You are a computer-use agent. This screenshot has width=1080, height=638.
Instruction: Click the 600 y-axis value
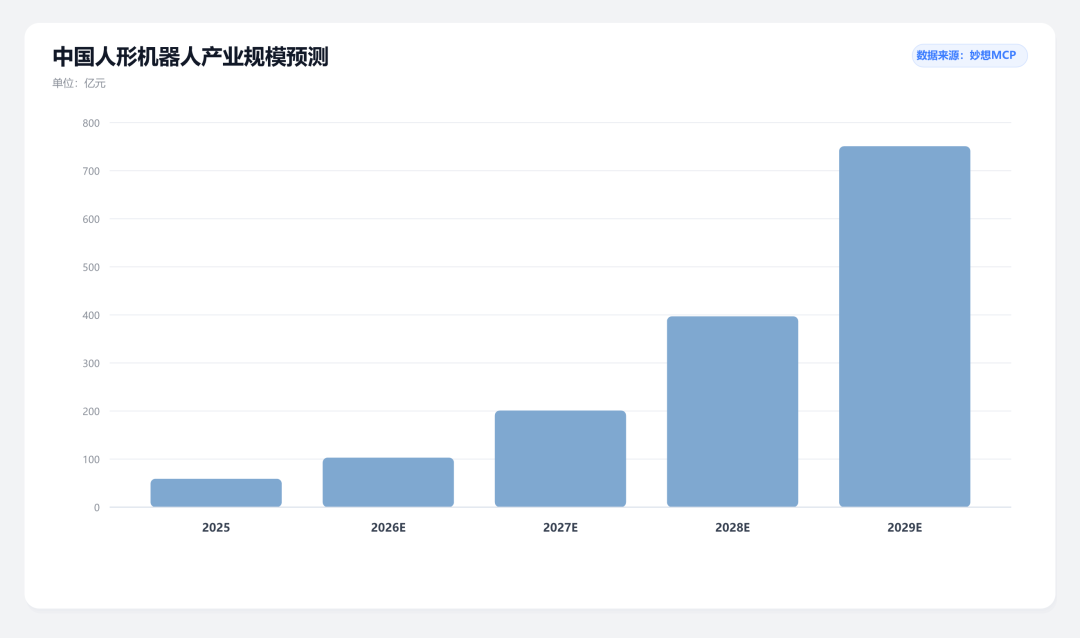point(91,219)
